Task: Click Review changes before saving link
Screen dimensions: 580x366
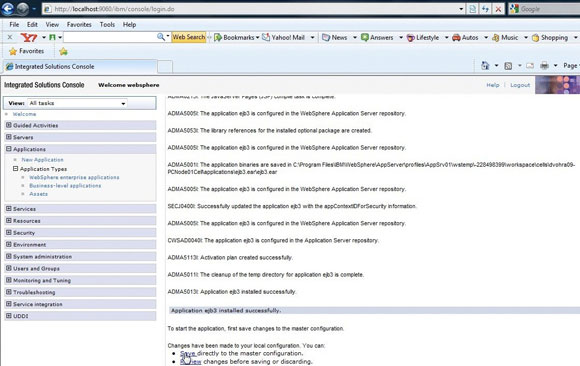Action: click(x=190, y=362)
